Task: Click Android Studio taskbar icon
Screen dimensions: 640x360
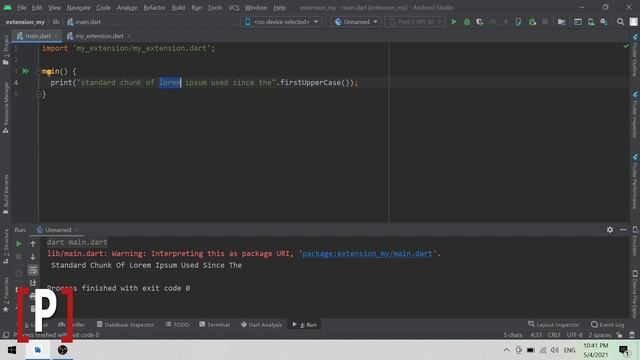Action: click(x=38, y=350)
